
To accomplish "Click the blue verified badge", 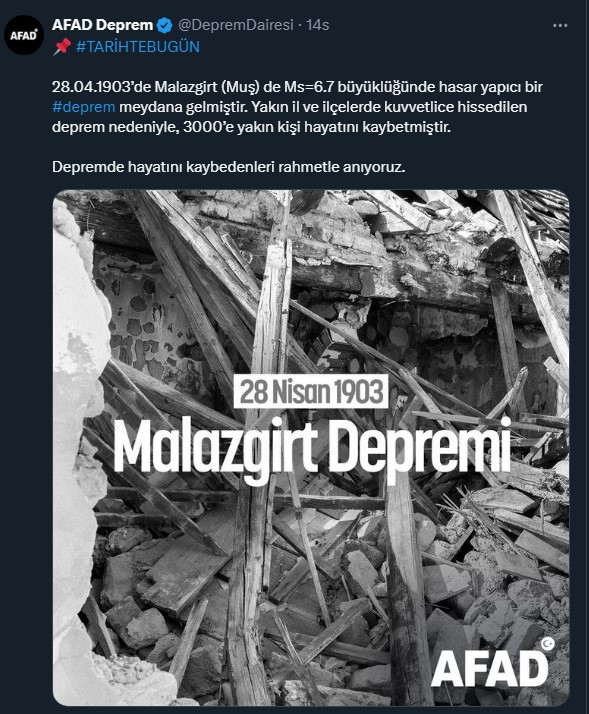I will pyautogui.click(x=164, y=26).
